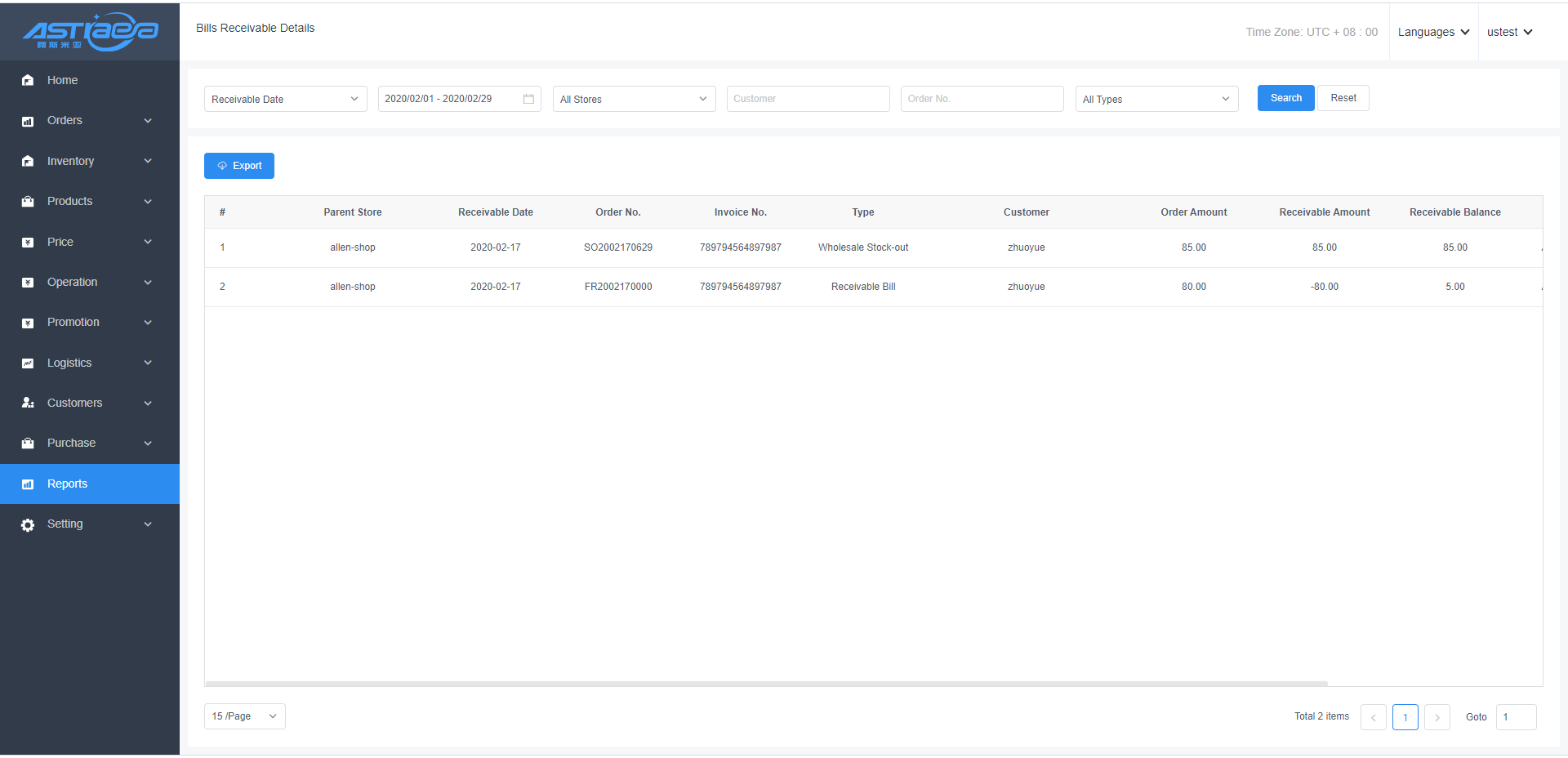The width and height of the screenshot is (1568, 758).
Task: Click the Setting gear icon
Action: click(28, 525)
